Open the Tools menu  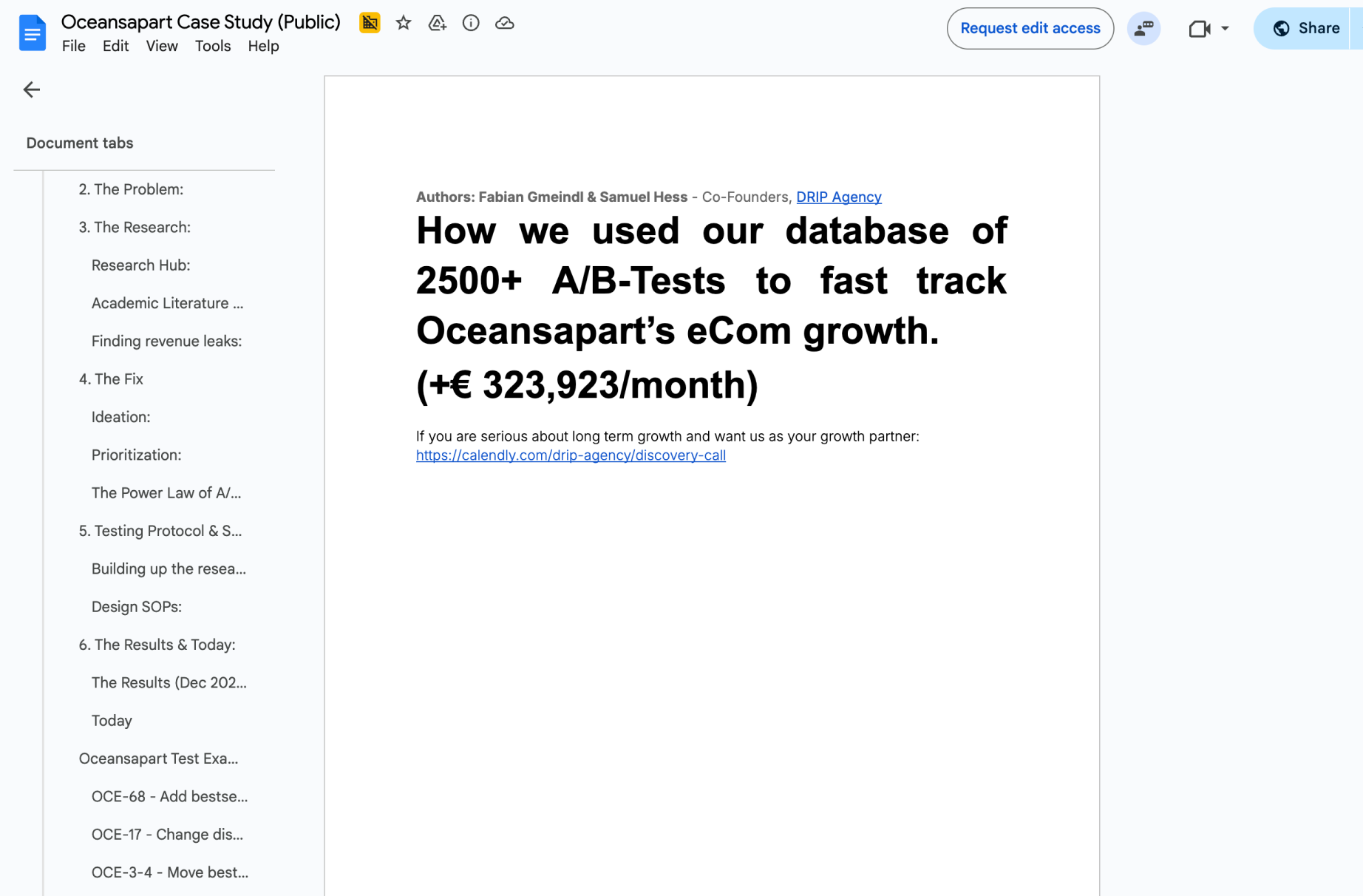click(212, 46)
